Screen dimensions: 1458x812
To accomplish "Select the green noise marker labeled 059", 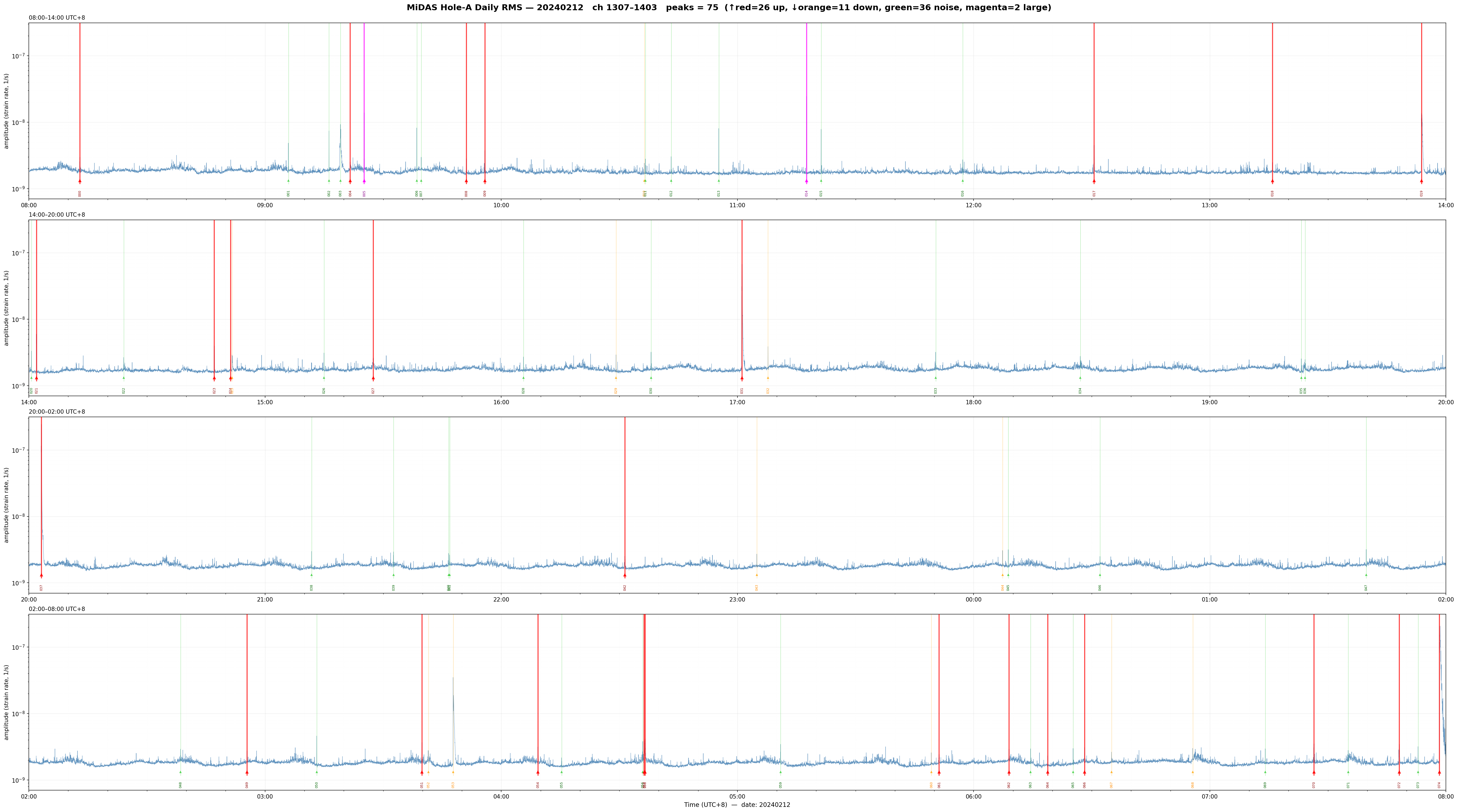I will tap(781, 772).
